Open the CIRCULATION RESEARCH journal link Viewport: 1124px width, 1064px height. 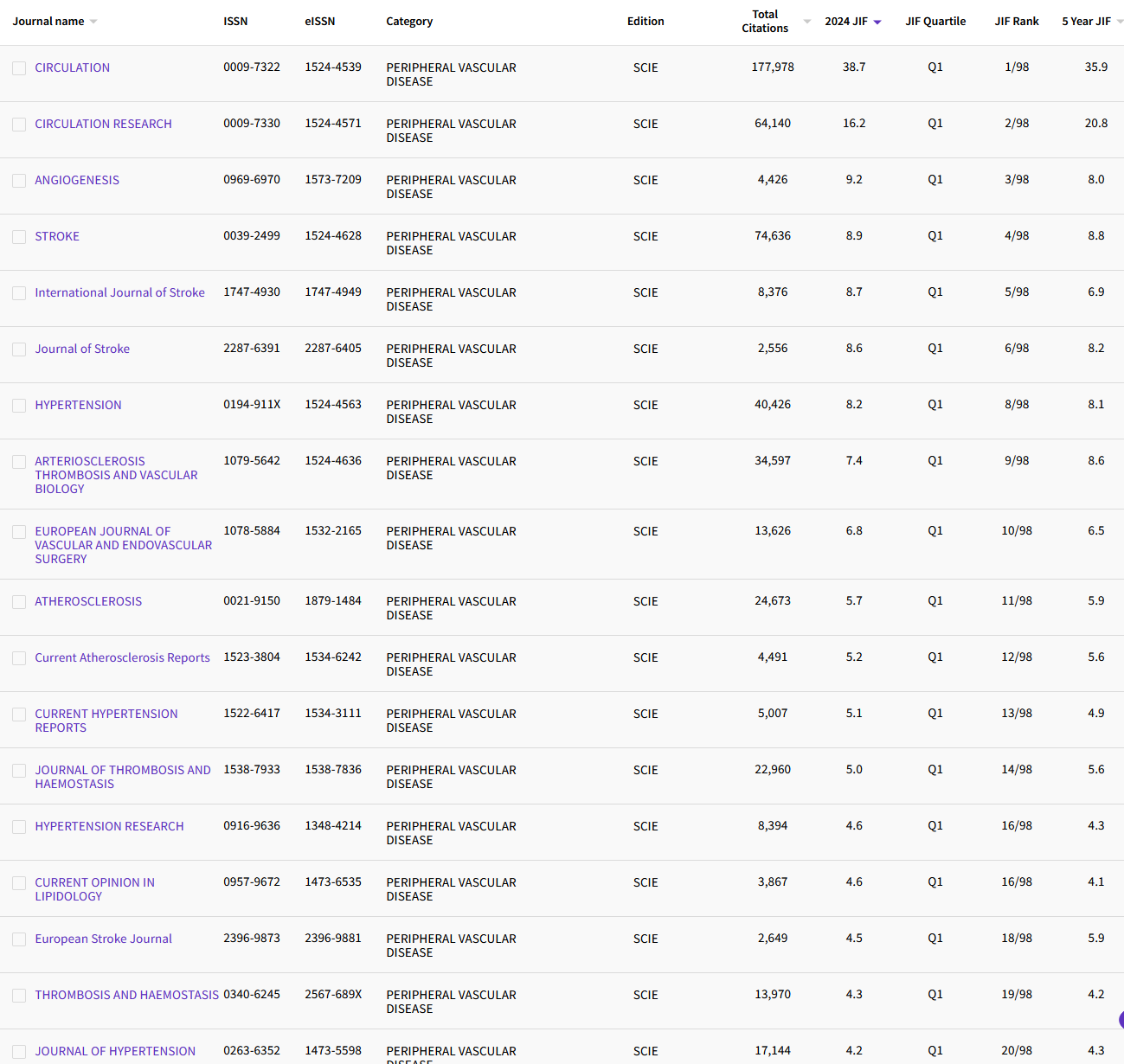[x=103, y=124]
